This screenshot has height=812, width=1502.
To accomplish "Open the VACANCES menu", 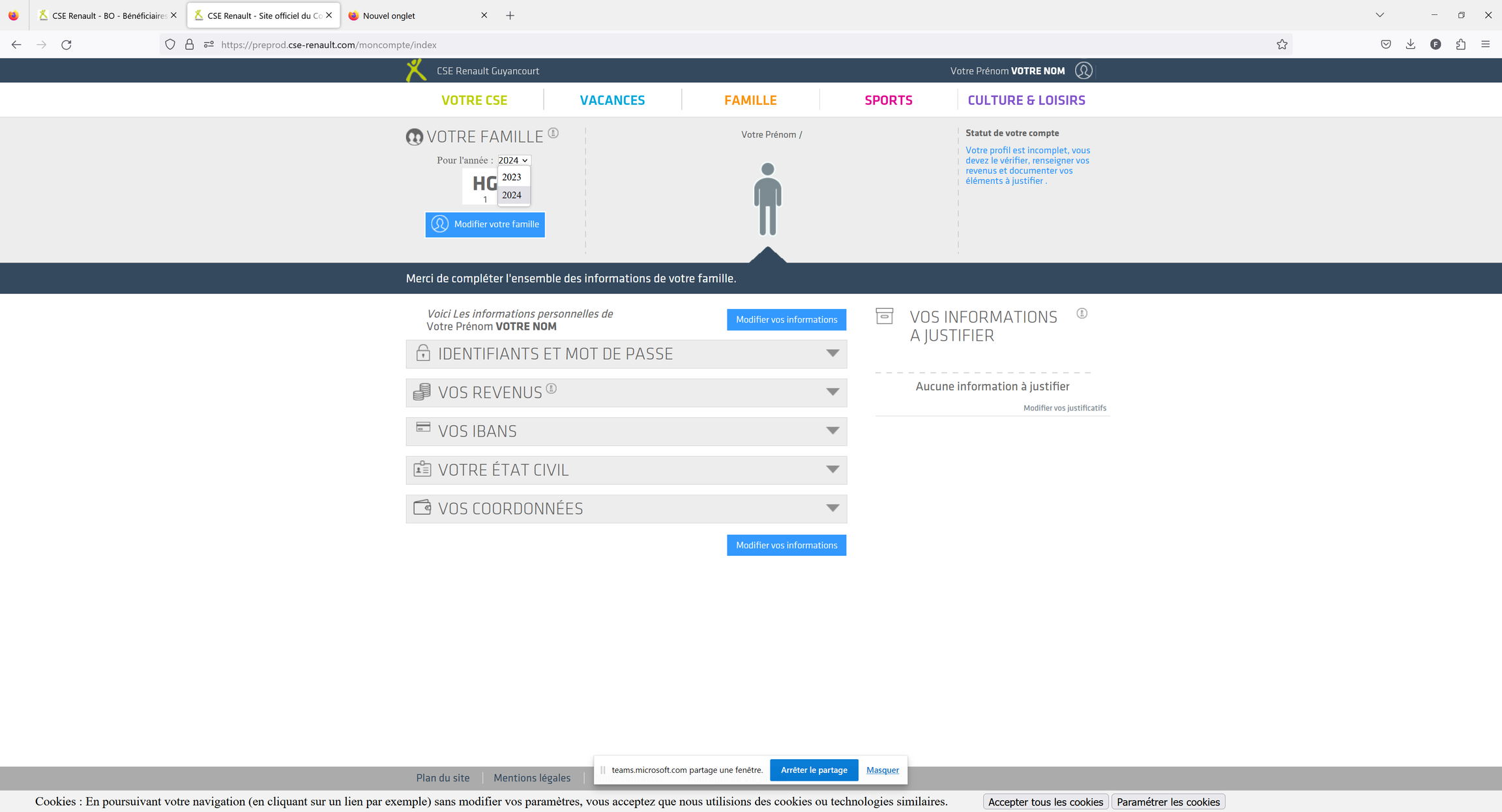I will click(x=612, y=100).
